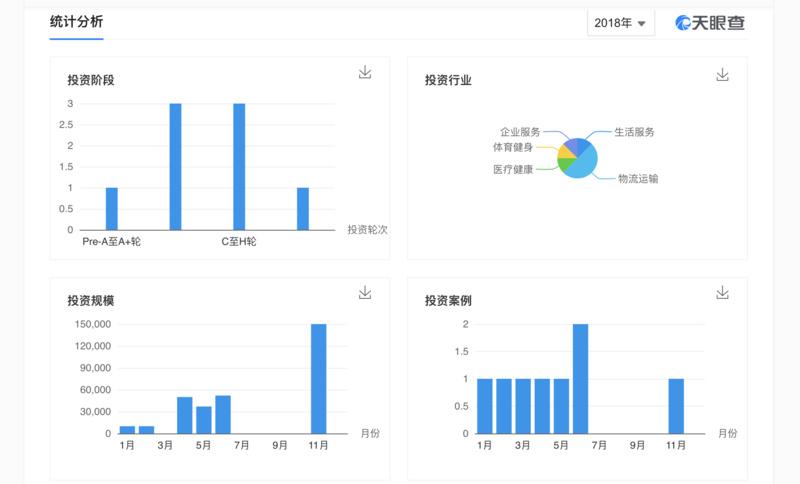Click the tallest June bar in 投资案例
The height and width of the screenshot is (484, 800).
pos(580,380)
